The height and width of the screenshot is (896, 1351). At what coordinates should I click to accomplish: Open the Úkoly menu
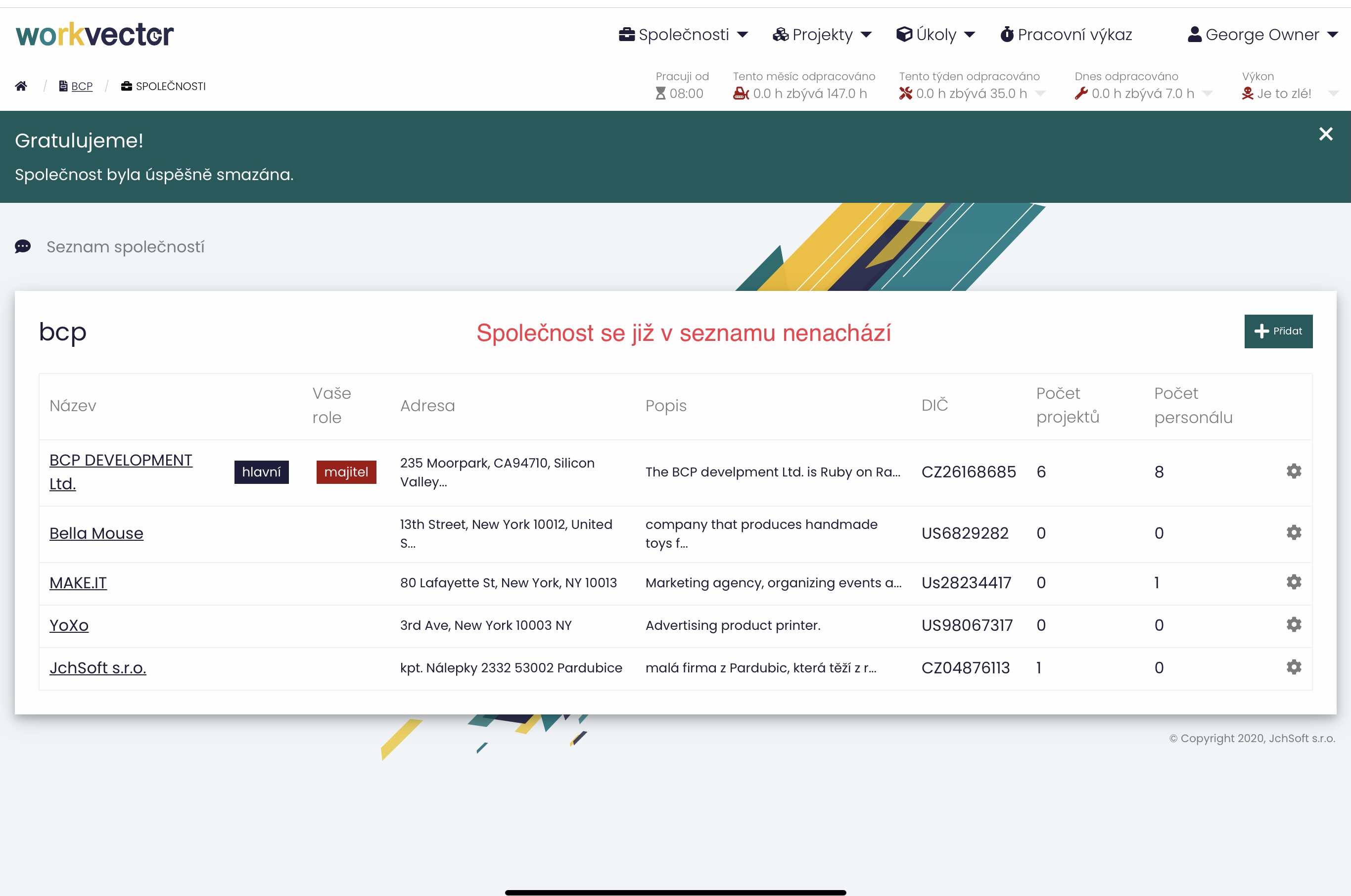pos(935,35)
